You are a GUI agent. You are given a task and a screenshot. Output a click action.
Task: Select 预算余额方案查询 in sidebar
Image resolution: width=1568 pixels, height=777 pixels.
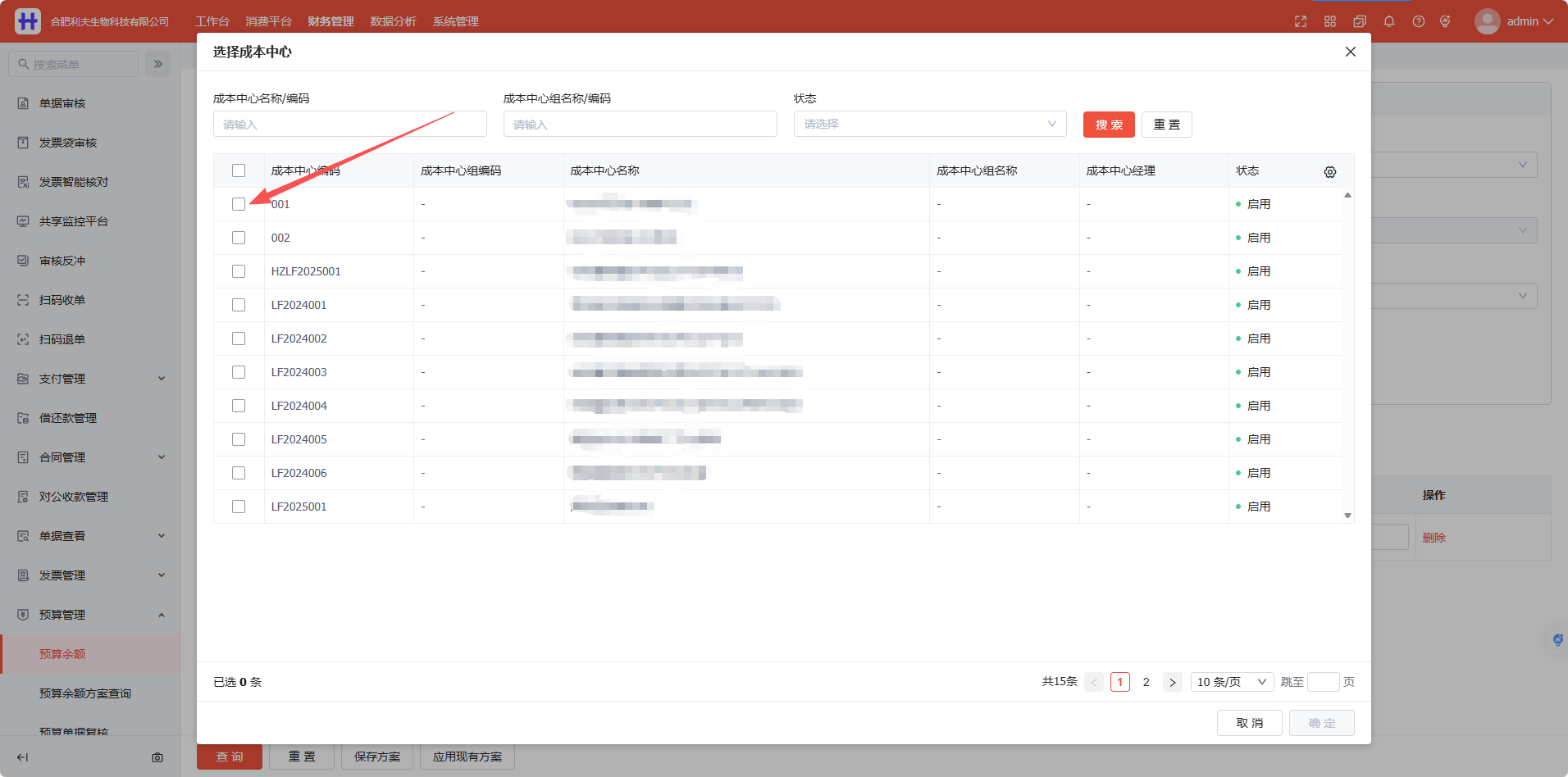(85, 693)
